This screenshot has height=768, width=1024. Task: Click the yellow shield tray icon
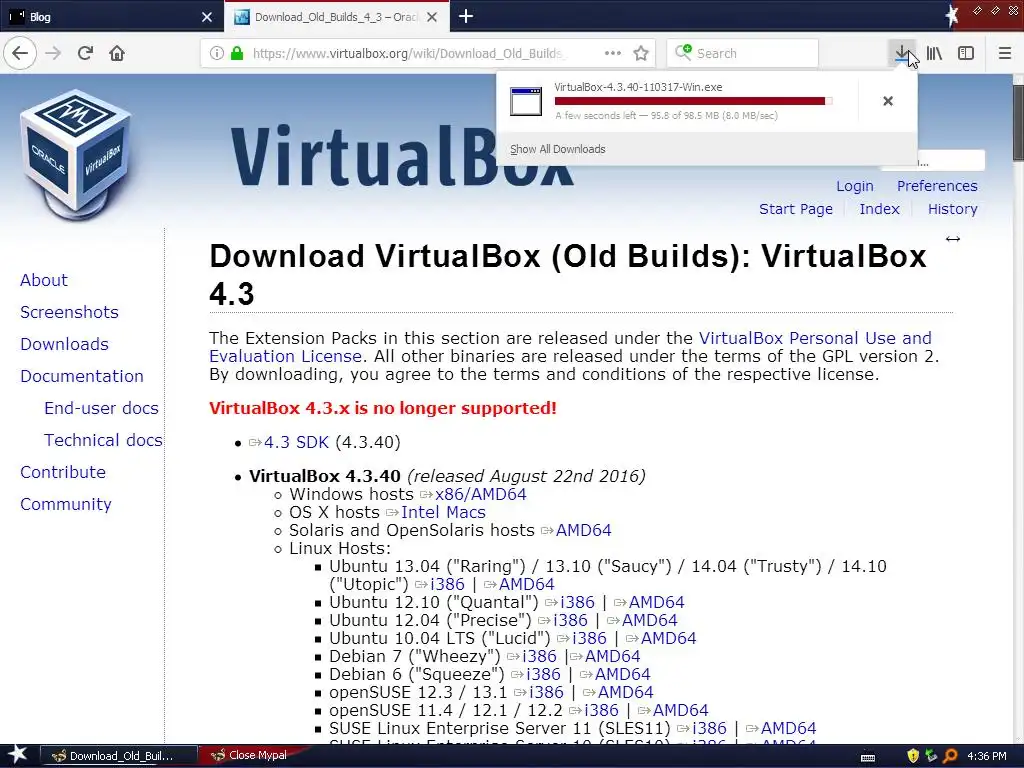point(913,756)
